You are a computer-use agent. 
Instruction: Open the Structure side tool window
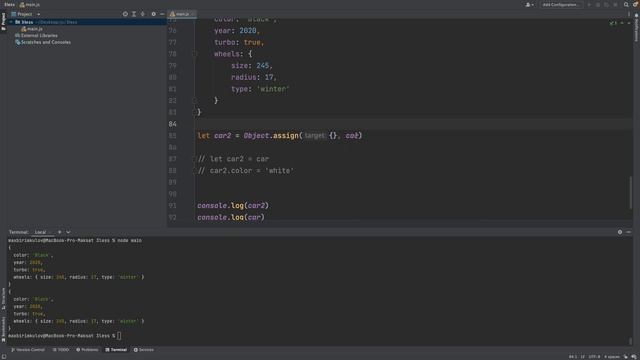(x=3, y=298)
